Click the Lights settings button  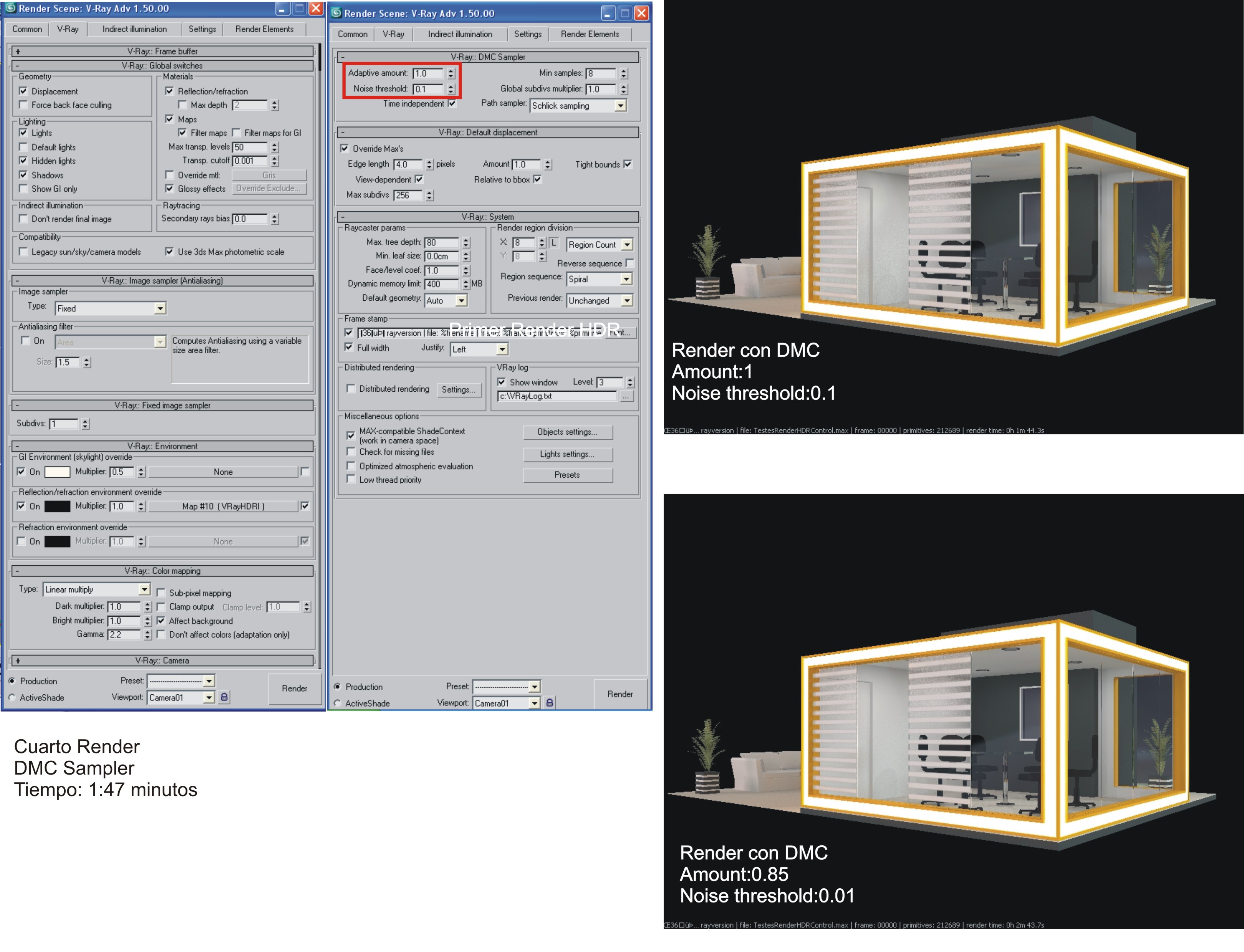click(x=567, y=454)
